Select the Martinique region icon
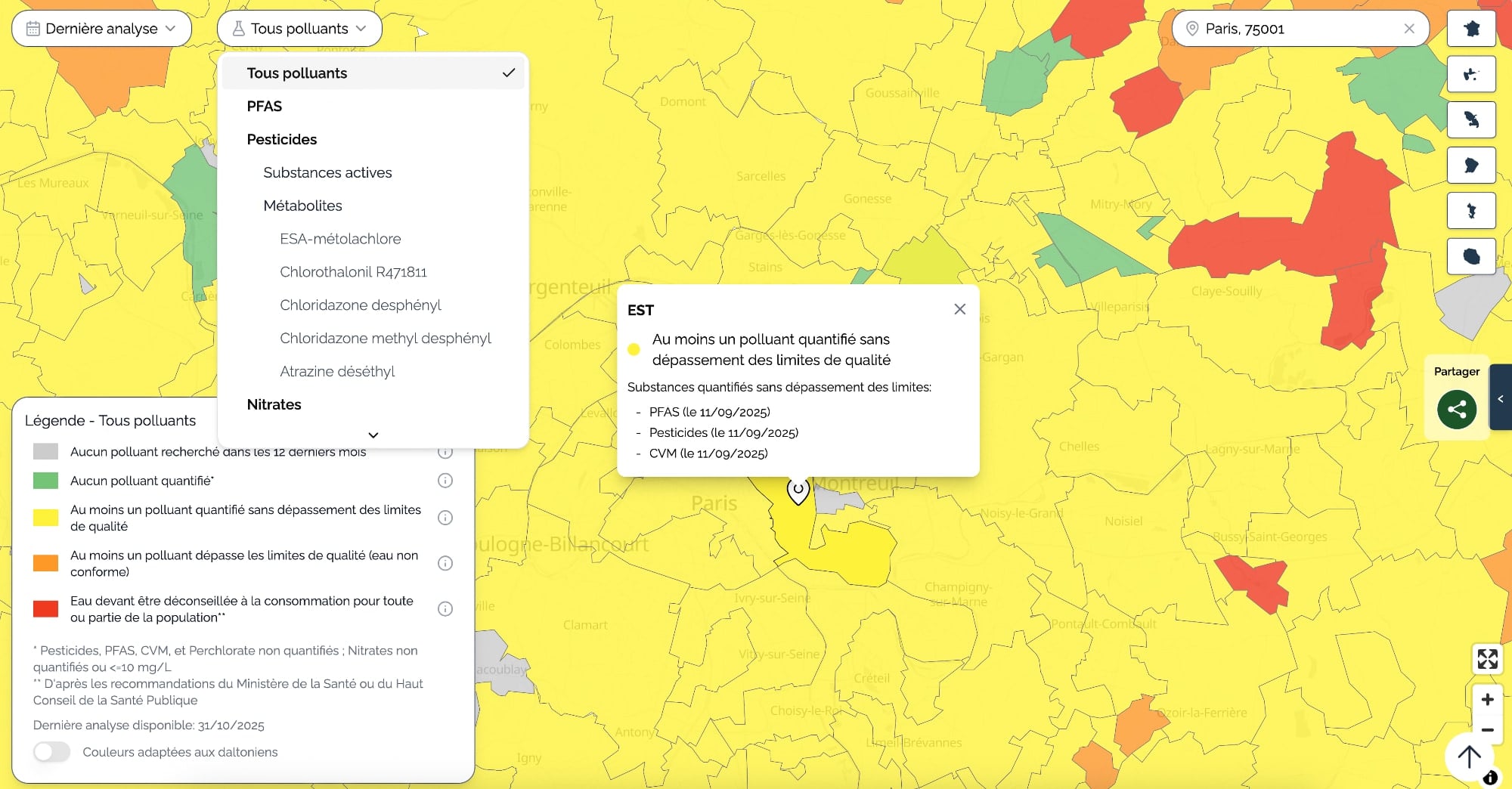Screen dimensions: 1512x789 pos(1471,119)
